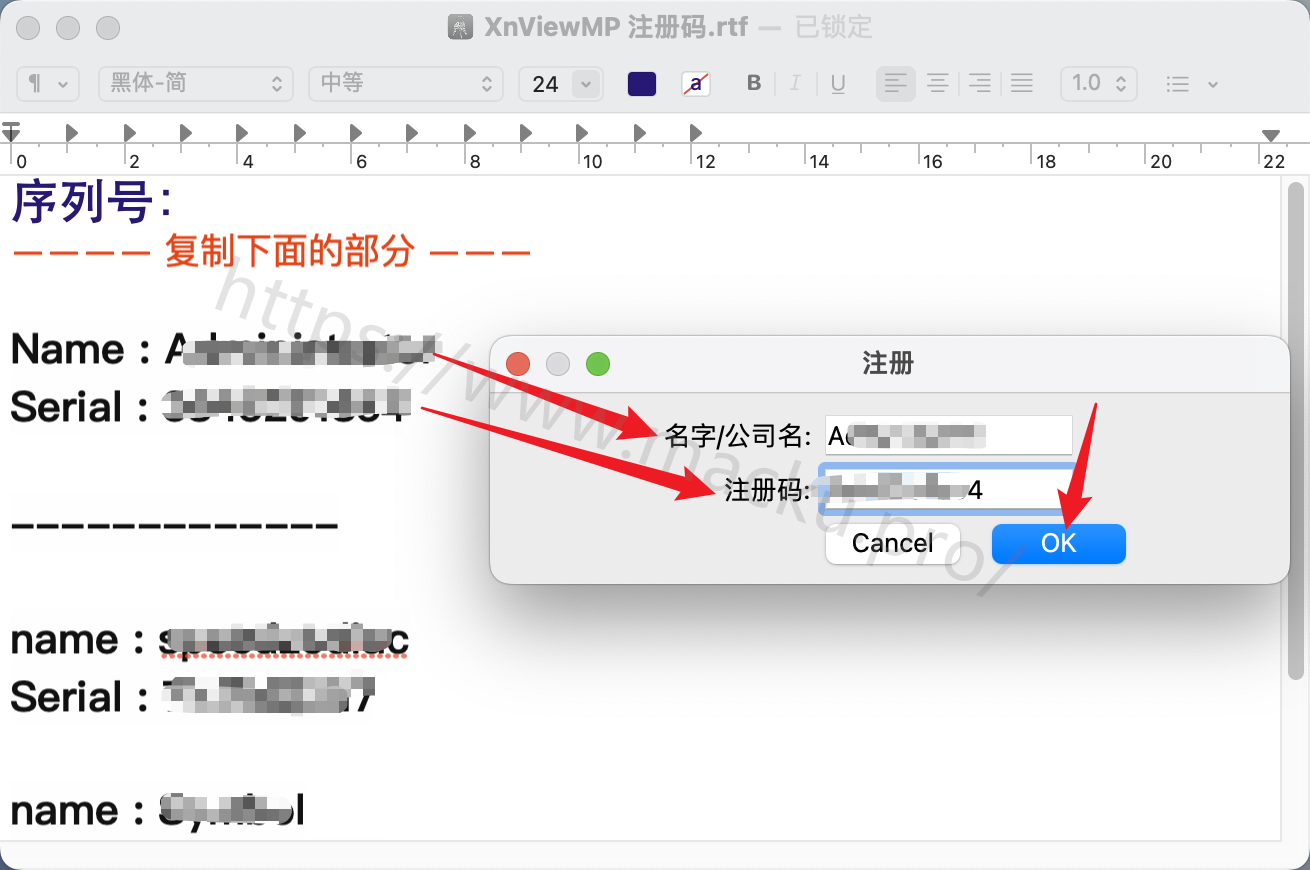Justify the text
The height and width of the screenshot is (870, 1310).
[1021, 84]
